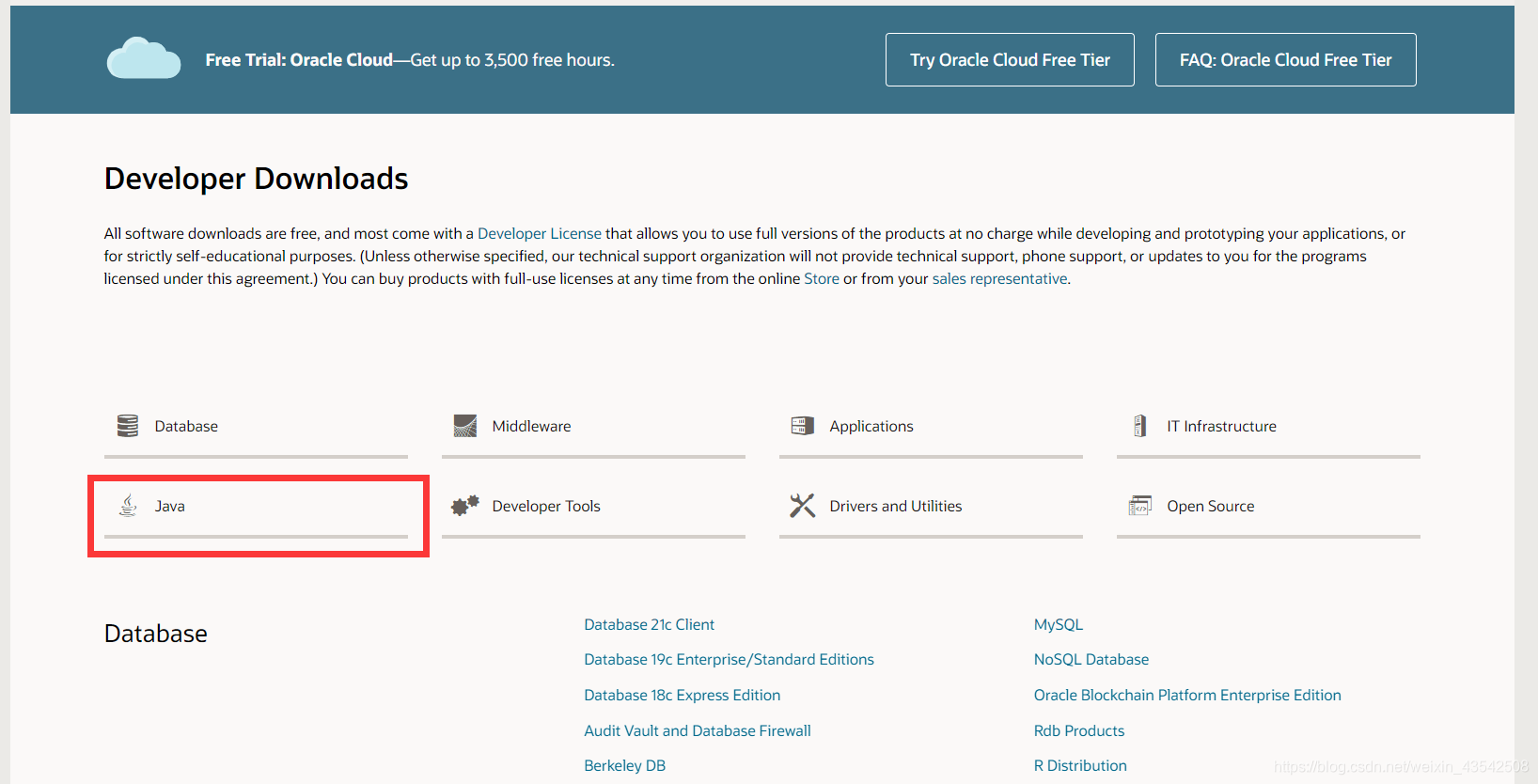
Task: Open Oracle Blockchain Platform Enterprise Edition link
Action: click(1187, 695)
